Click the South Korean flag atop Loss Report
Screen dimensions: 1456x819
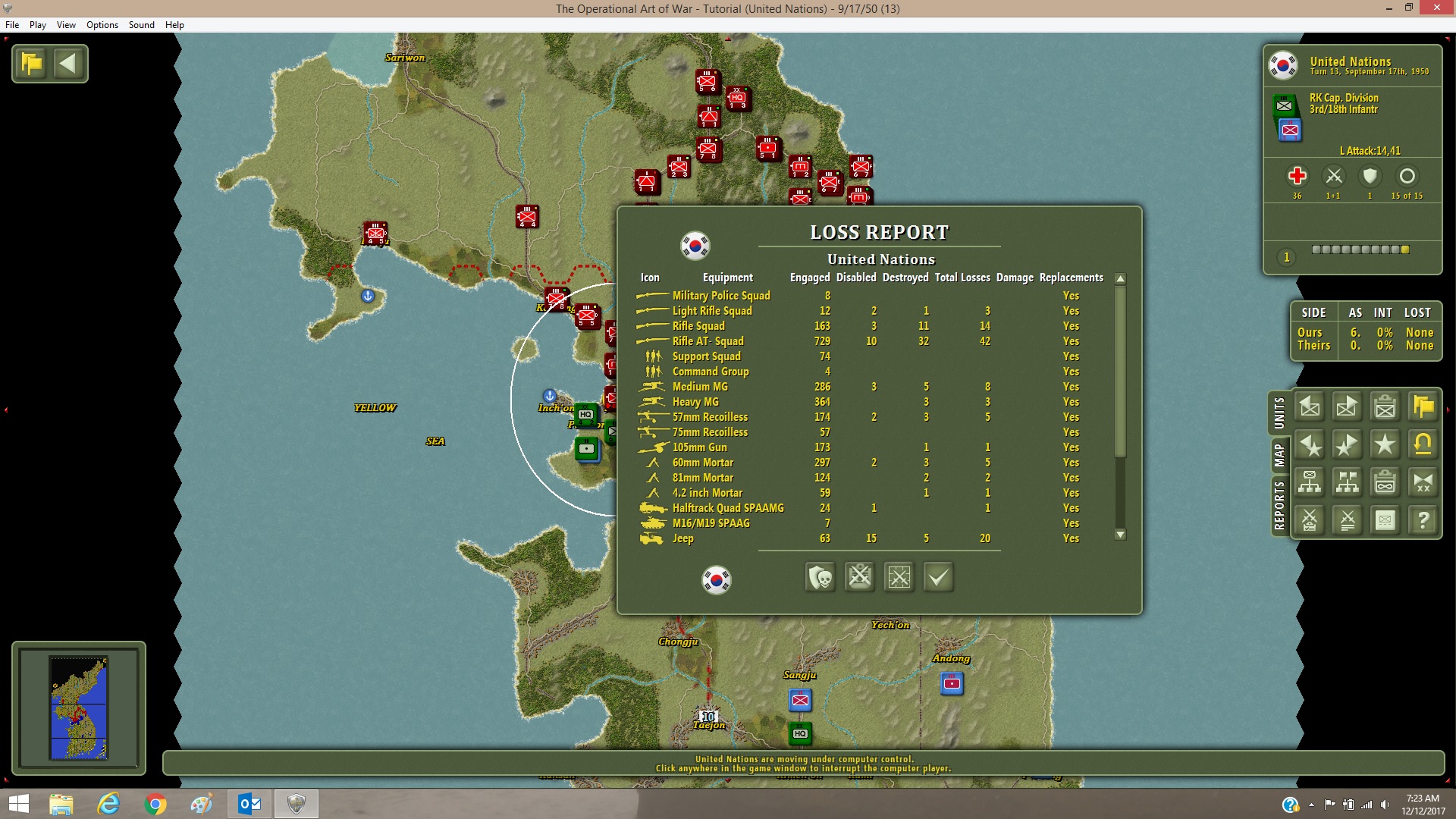click(695, 245)
